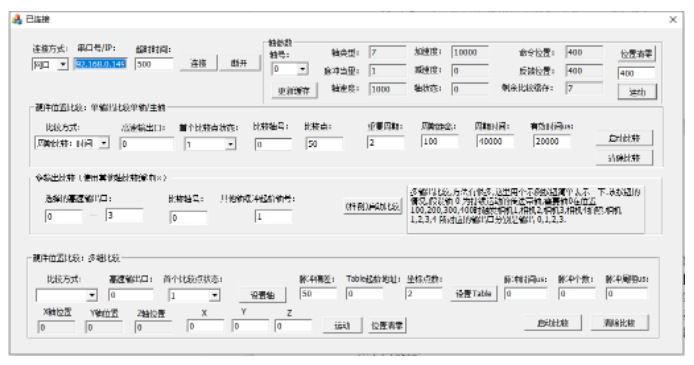Screen dimensions: 694x365
Task: Click the single-axis 高速输出口 field
Action: coord(147,144)
